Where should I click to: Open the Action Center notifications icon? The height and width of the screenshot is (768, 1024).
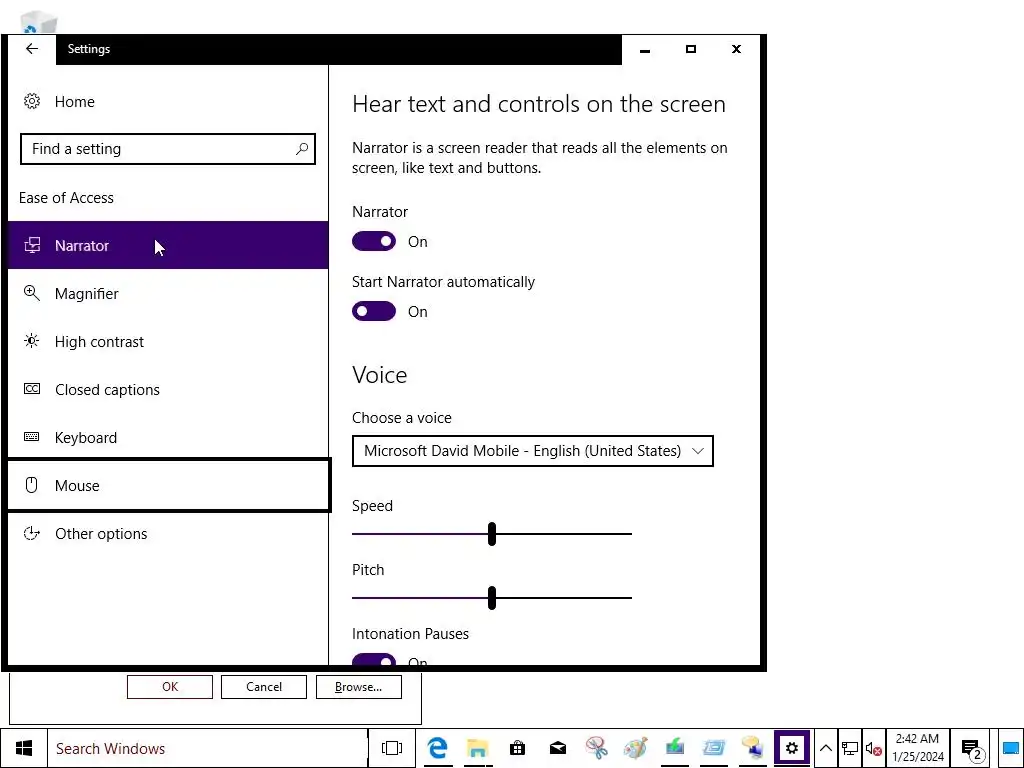pos(971,748)
